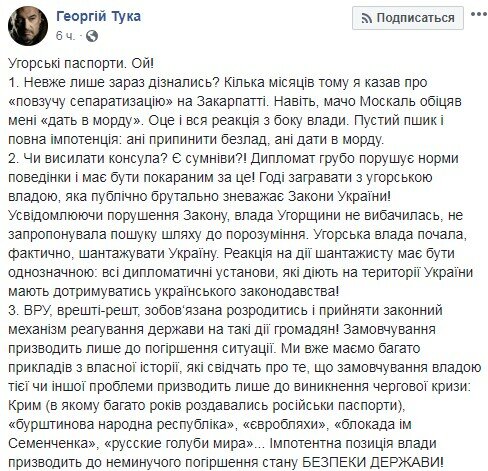Open the three-dots post options menu

(479, 14)
